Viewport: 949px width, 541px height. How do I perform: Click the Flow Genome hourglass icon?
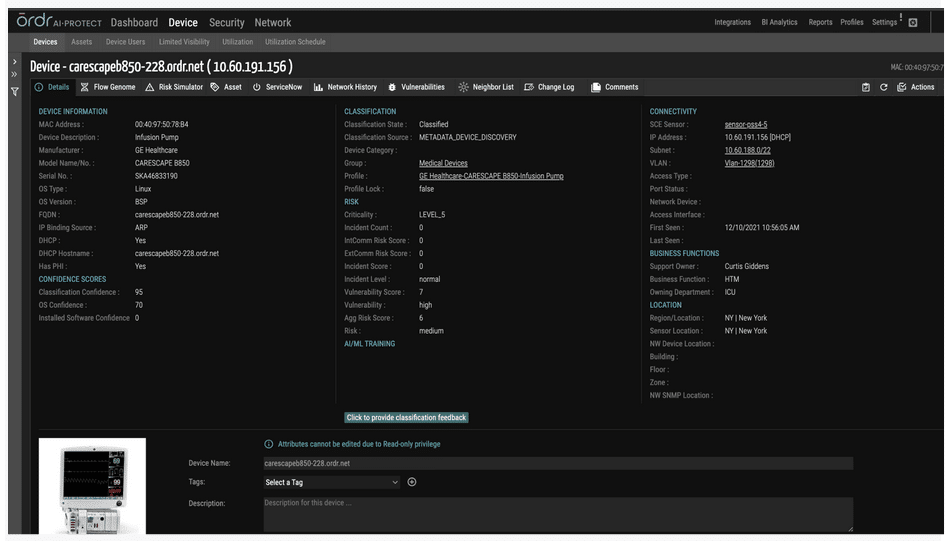pyautogui.click(x=85, y=87)
